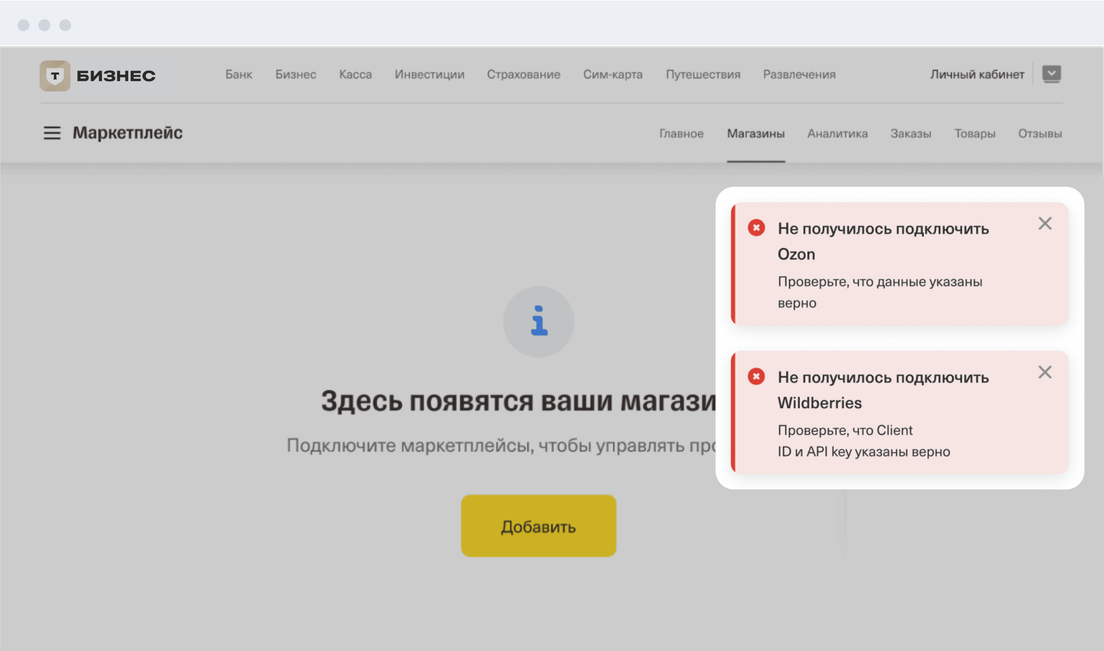
Task: Open the Товары tab
Action: (x=975, y=133)
